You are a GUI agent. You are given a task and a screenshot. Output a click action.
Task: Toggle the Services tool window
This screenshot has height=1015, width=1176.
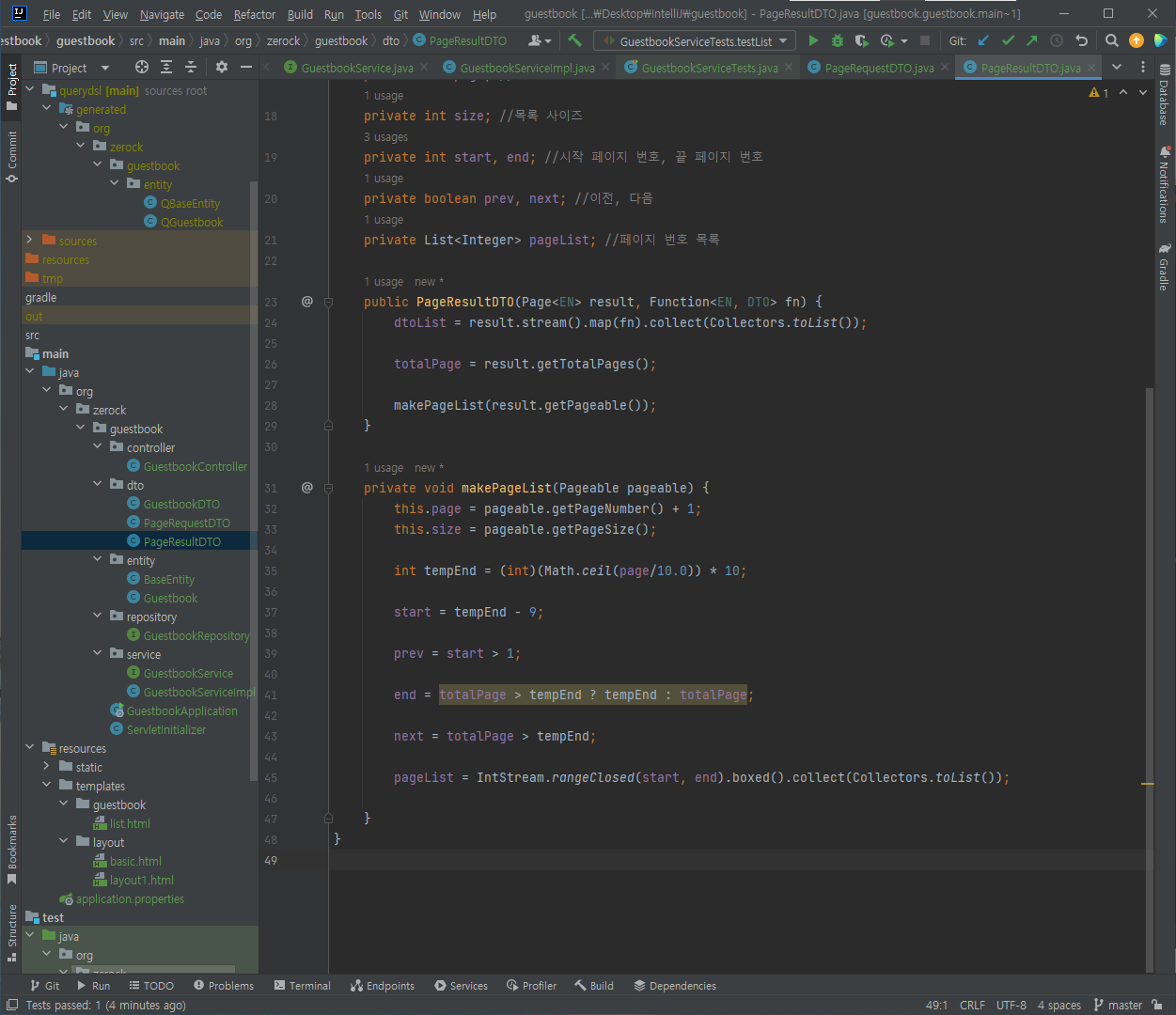tap(461, 986)
